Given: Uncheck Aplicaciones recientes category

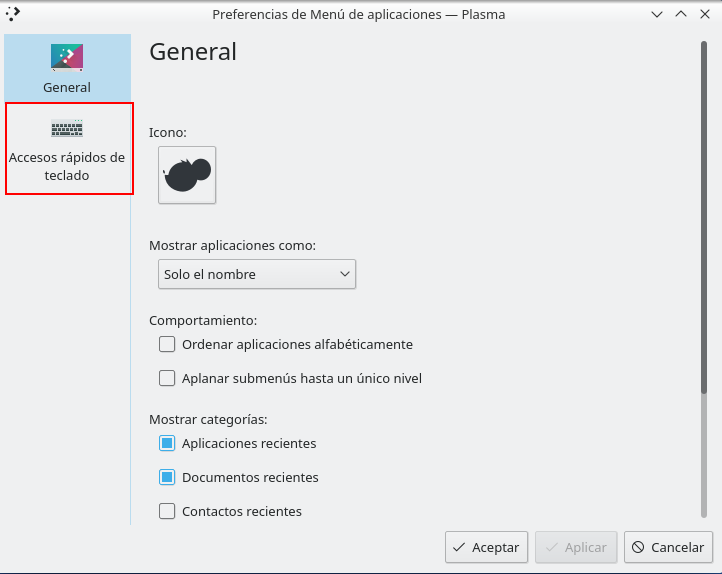Looking at the screenshot, I should (167, 443).
